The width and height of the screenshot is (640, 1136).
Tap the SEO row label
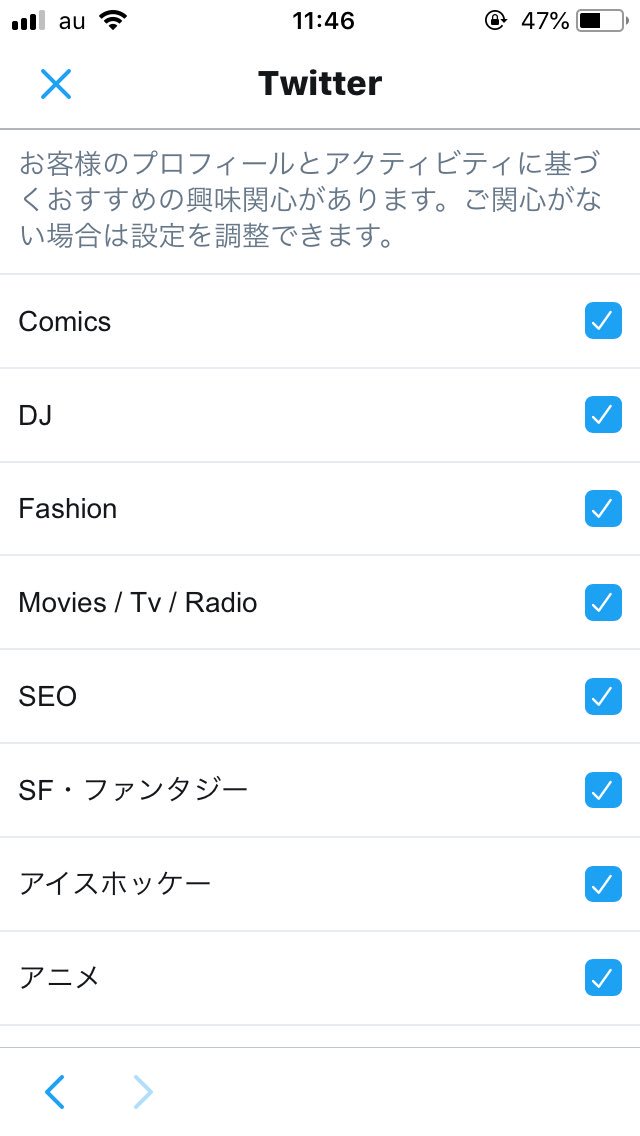pyautogui.click(x=48, y=697)
